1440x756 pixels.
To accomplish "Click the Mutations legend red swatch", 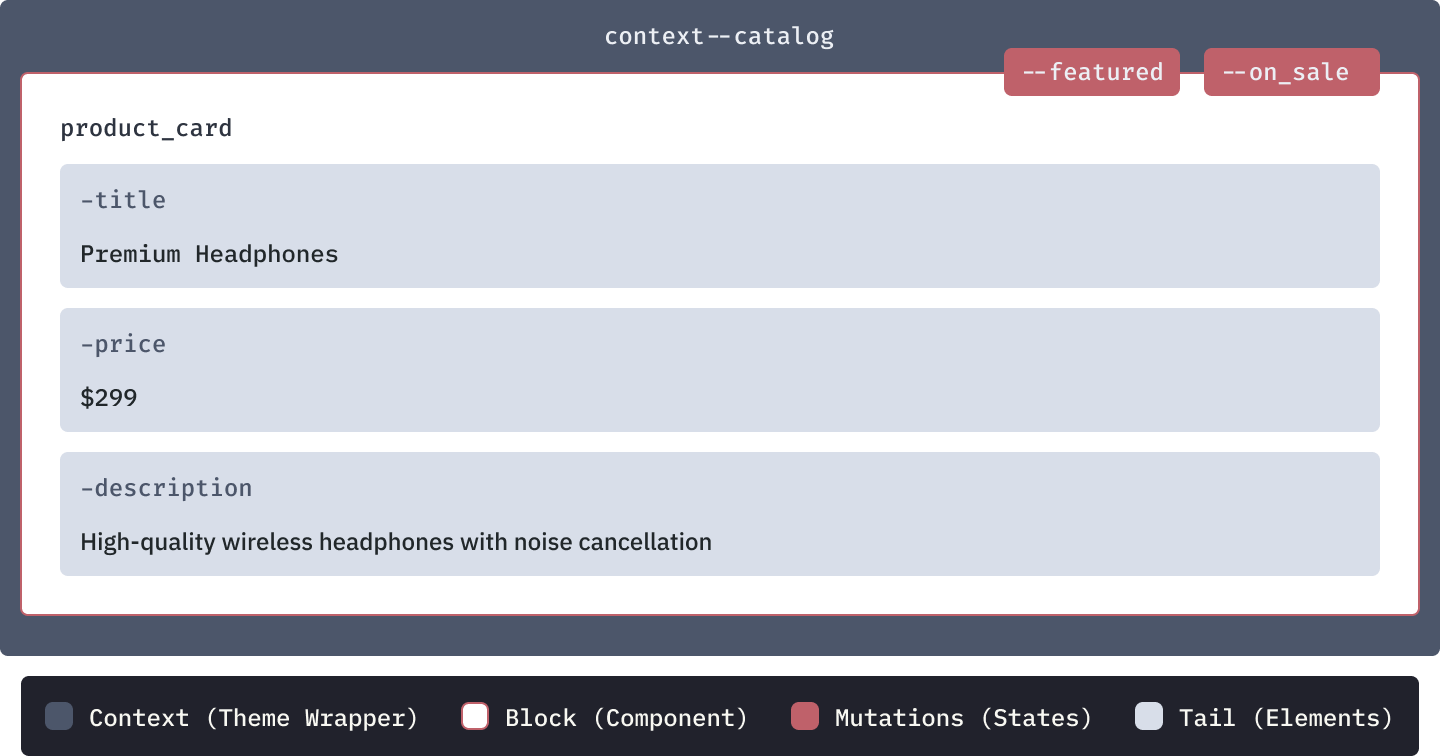I will coord(805,716).
